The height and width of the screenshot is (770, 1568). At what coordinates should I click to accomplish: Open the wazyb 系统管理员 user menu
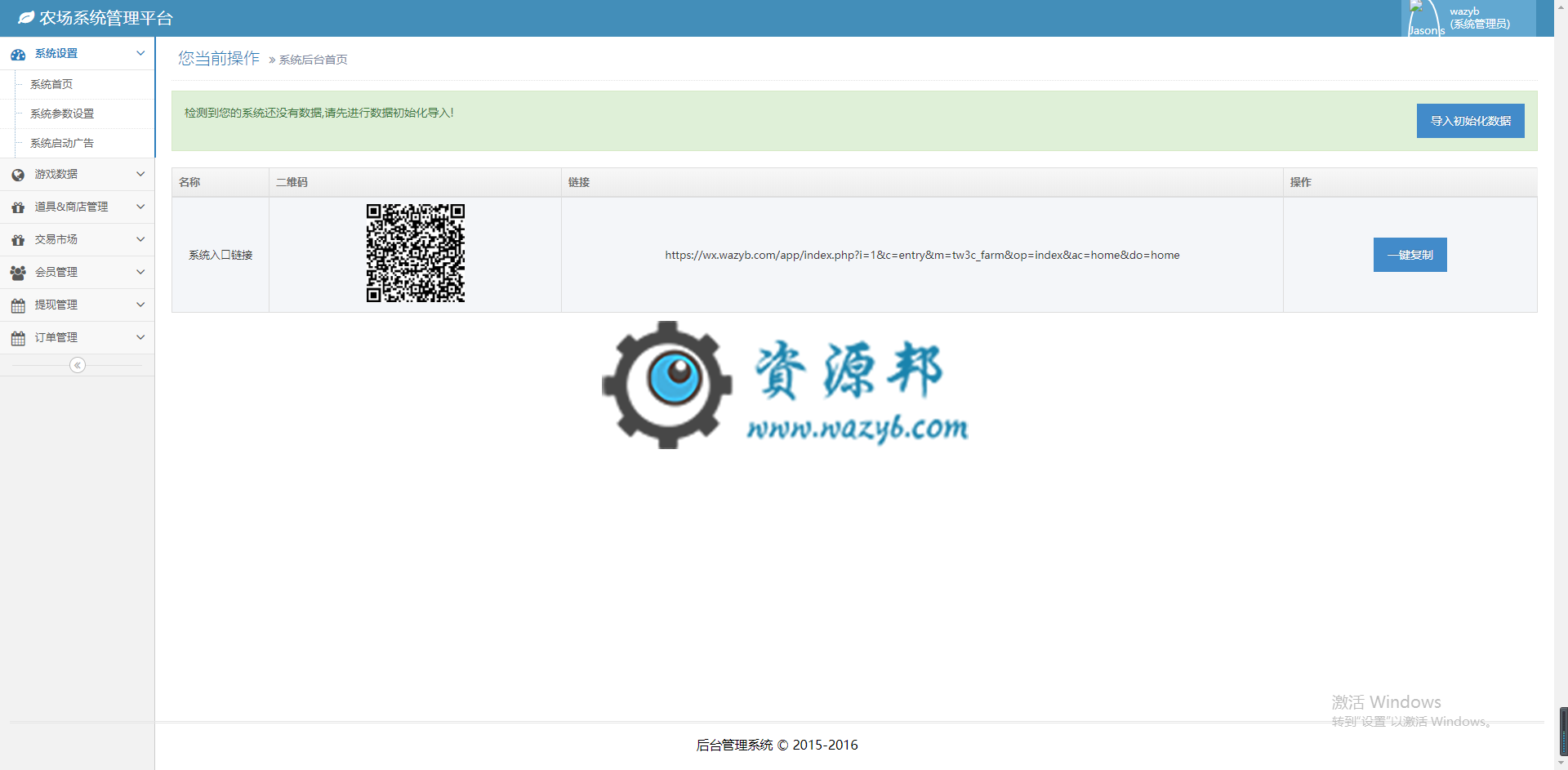1468,18
